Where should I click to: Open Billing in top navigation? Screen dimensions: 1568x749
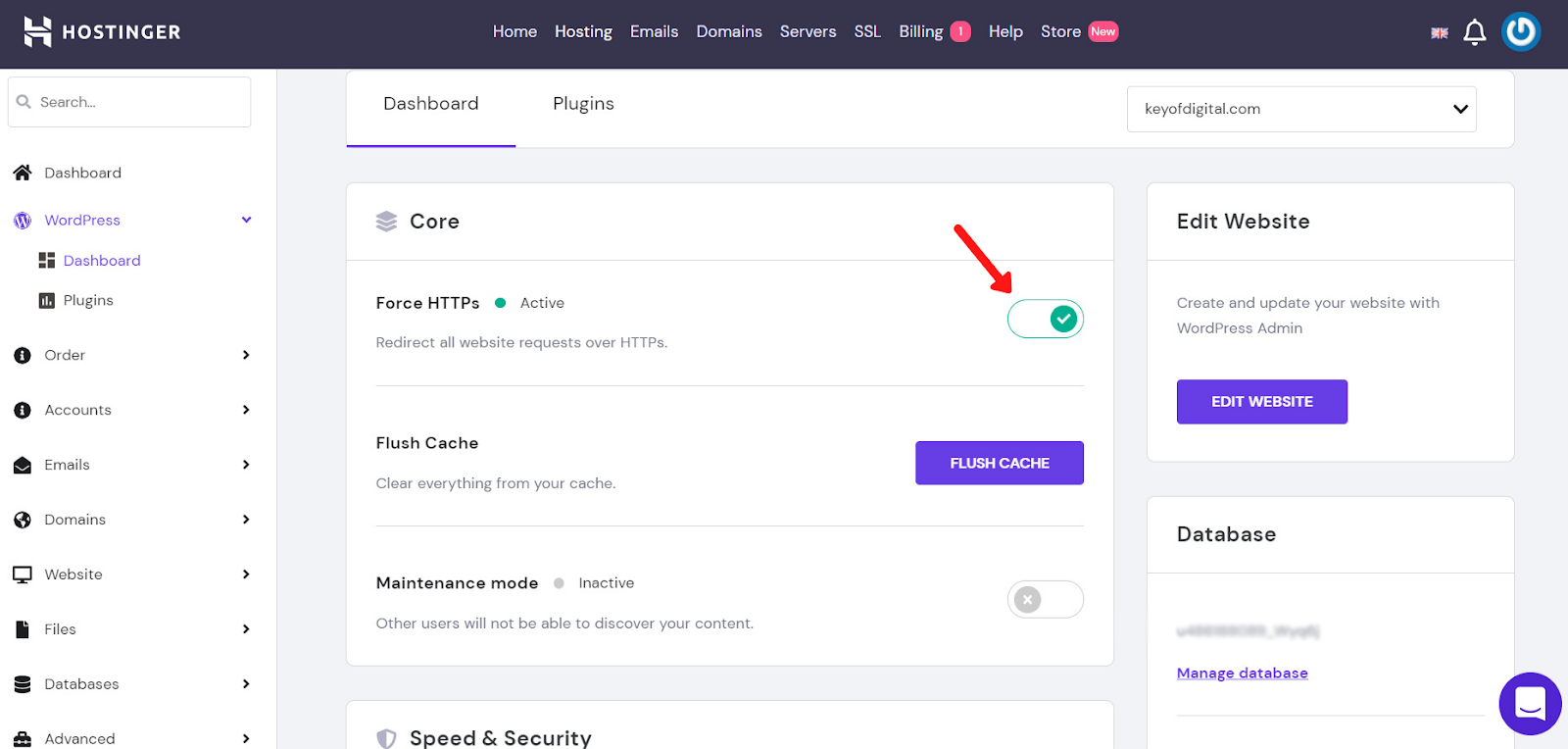click(x=921, y=31)
